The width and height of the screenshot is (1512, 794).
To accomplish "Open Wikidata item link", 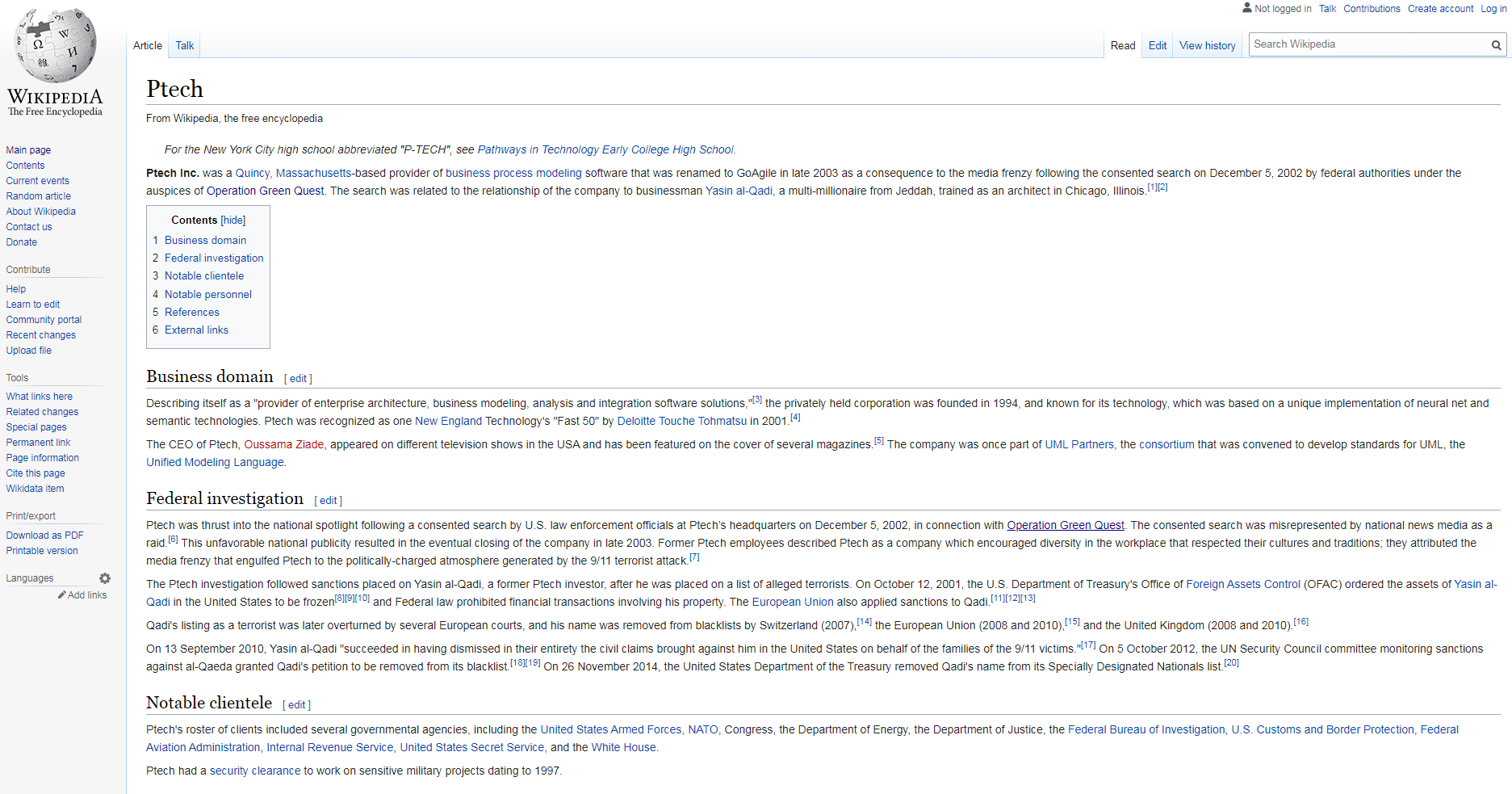I will [x=35, y=489].
